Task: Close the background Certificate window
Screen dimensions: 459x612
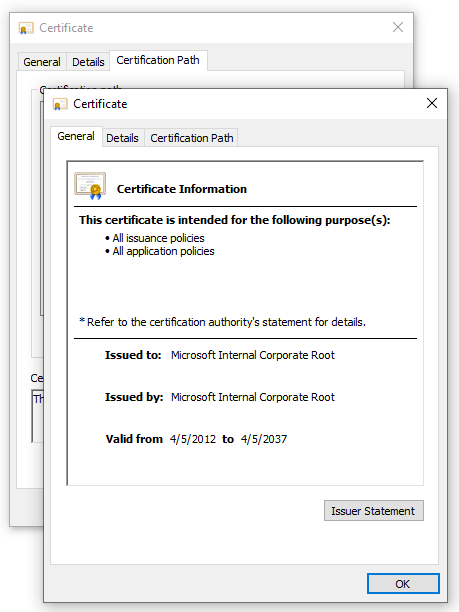Action: point(398,27)
